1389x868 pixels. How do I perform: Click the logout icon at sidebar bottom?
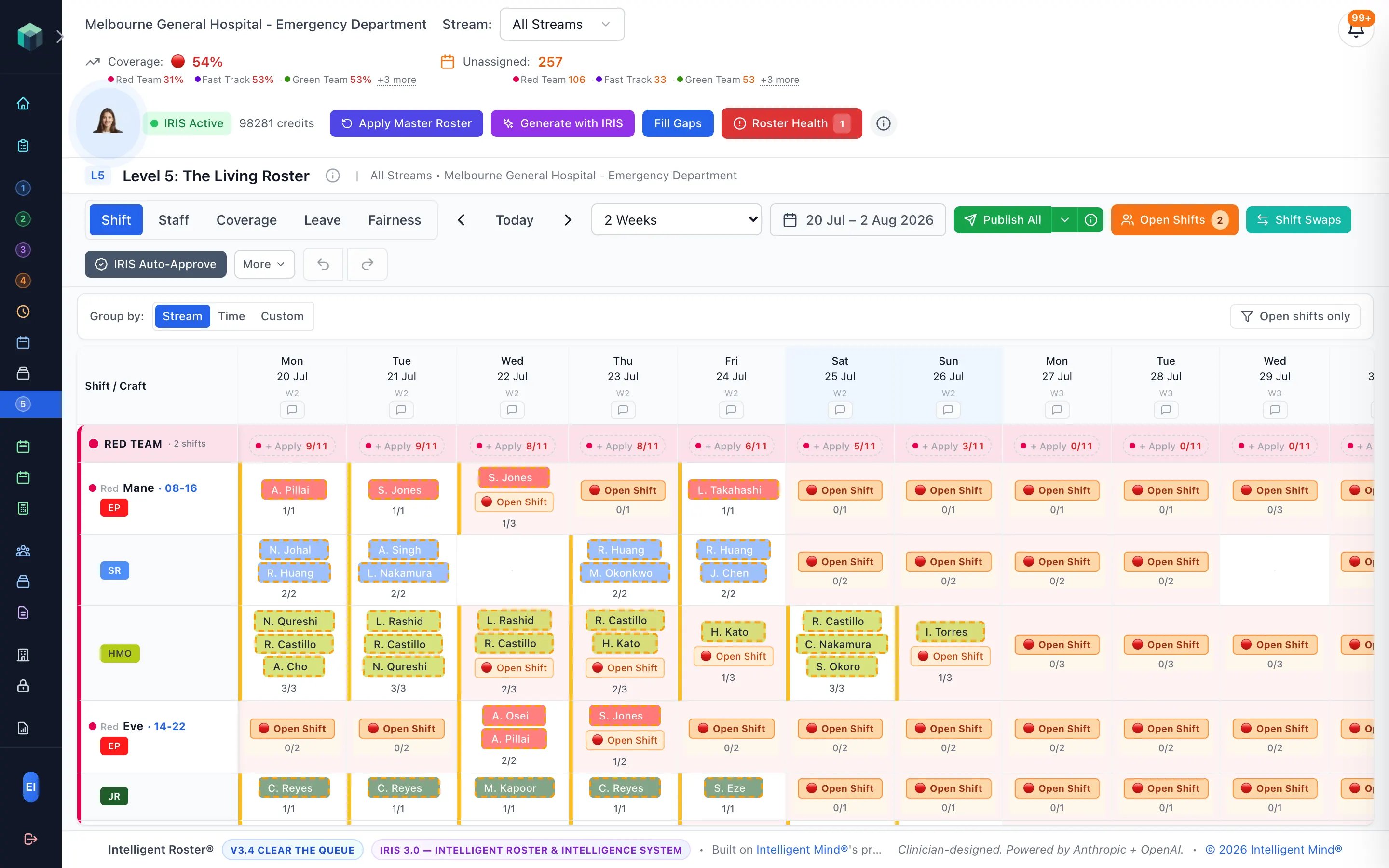pyautogui.click(x=30, y=839)
